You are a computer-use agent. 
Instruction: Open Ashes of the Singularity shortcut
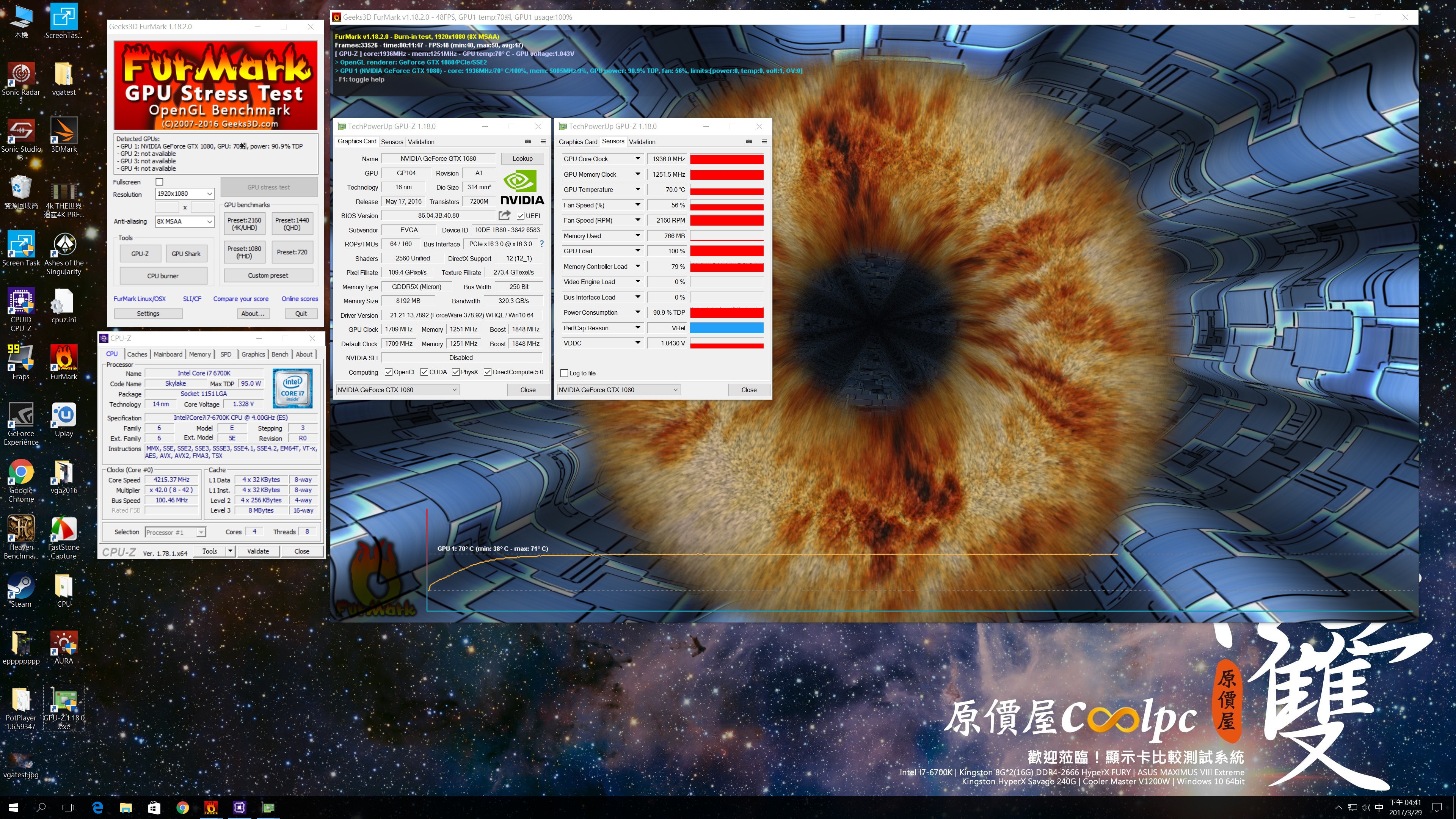click(x=64, y=253)
